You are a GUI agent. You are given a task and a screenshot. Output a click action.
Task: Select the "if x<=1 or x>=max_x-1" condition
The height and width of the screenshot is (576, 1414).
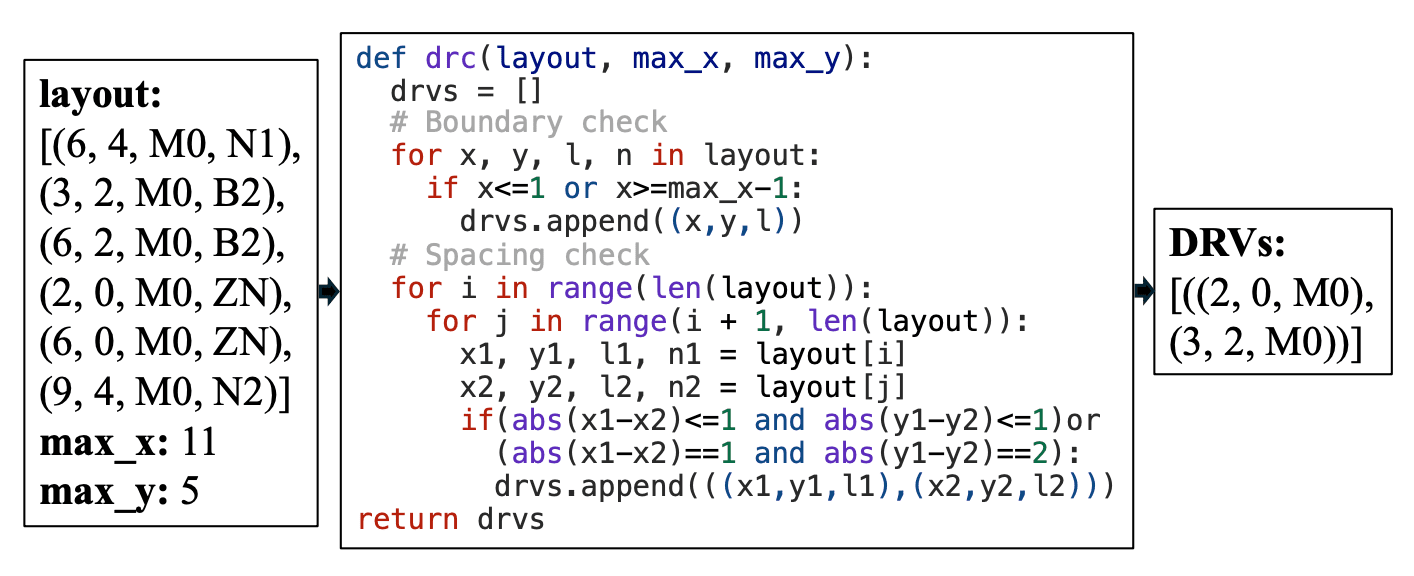click(612, 189)
